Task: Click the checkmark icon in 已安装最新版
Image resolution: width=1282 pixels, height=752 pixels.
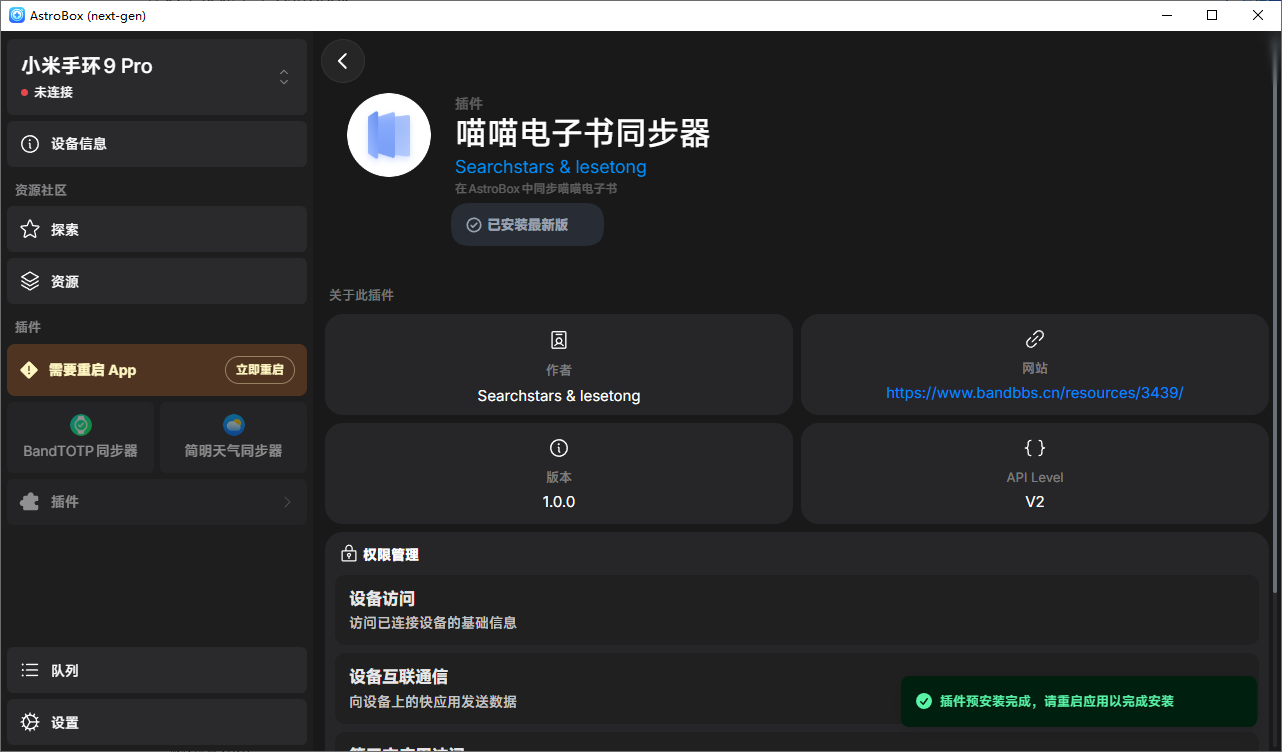Action: pos(474,225)
